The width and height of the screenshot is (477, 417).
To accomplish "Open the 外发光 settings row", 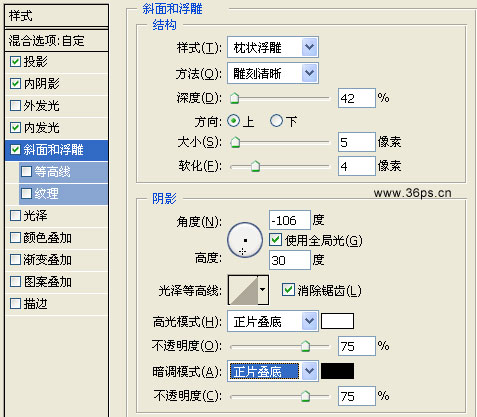I will tap(57, 106).
